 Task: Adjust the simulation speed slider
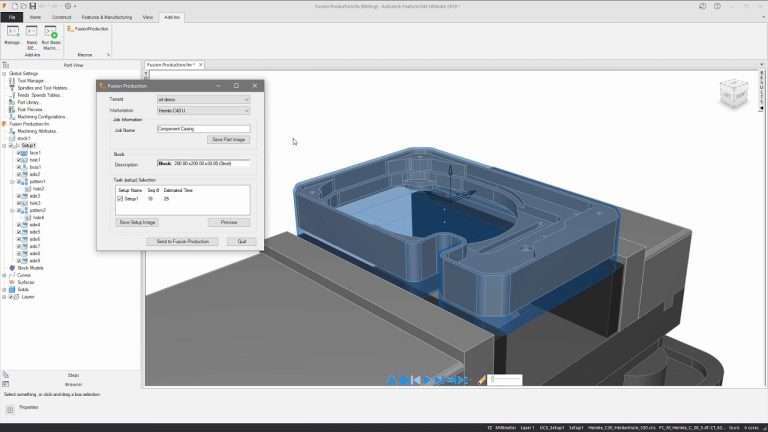(505, 380)
